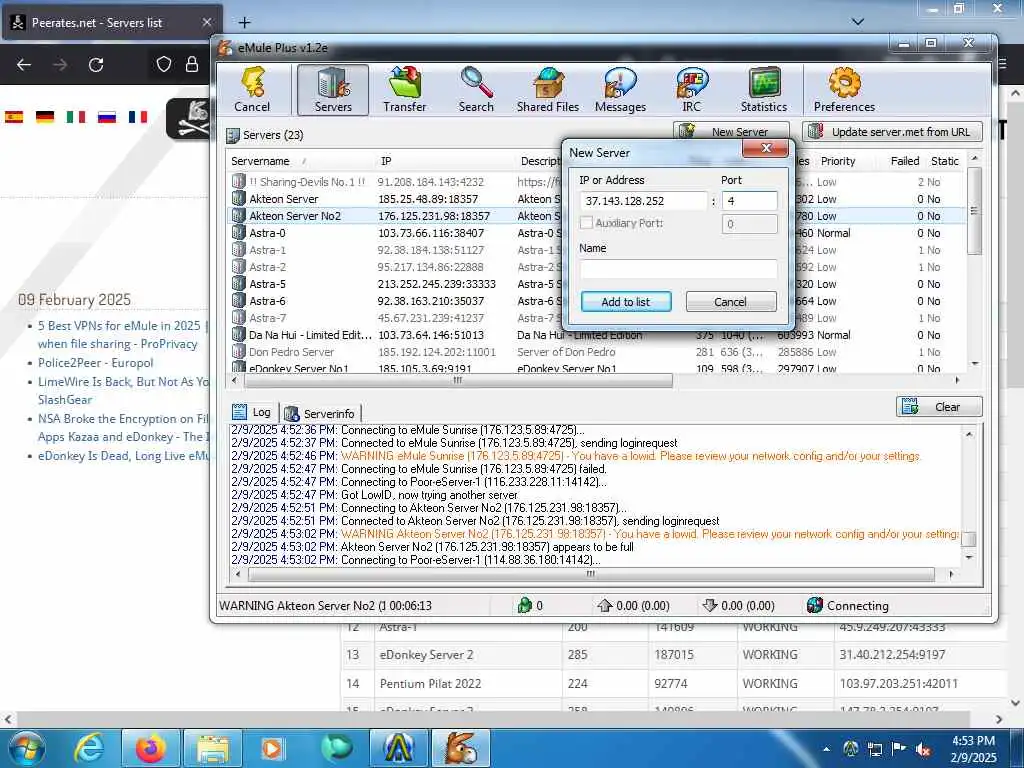
Task: Open Internet Explorer from taskbar
Action: click(x=89, y=748)
